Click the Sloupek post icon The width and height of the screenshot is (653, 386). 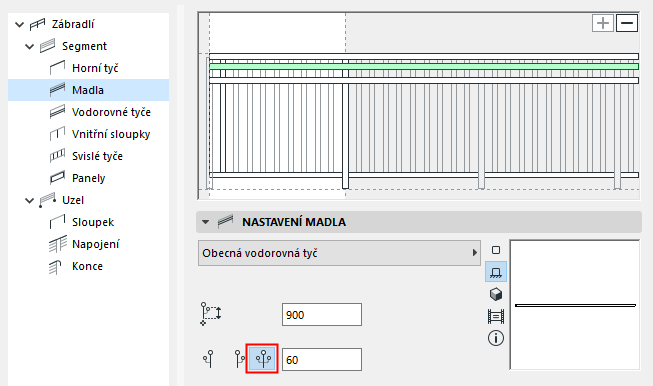pos(57,222)
